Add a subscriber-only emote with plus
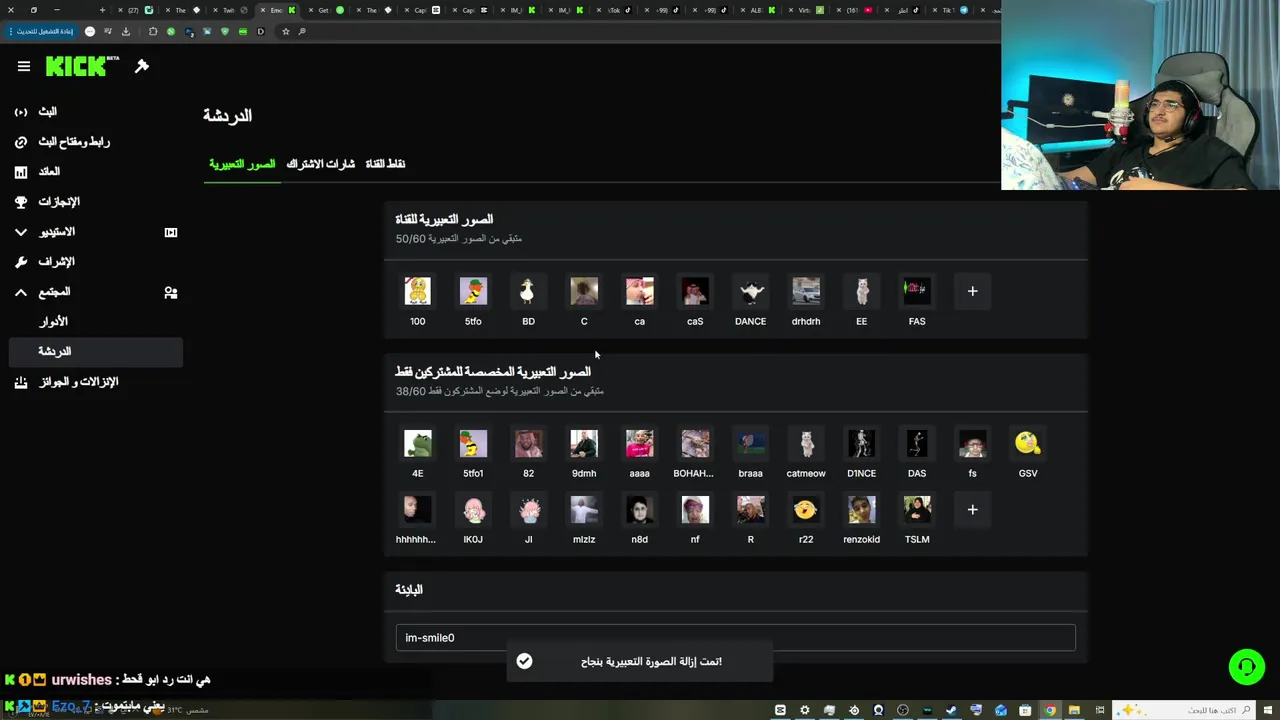 (x=972, y=510)
